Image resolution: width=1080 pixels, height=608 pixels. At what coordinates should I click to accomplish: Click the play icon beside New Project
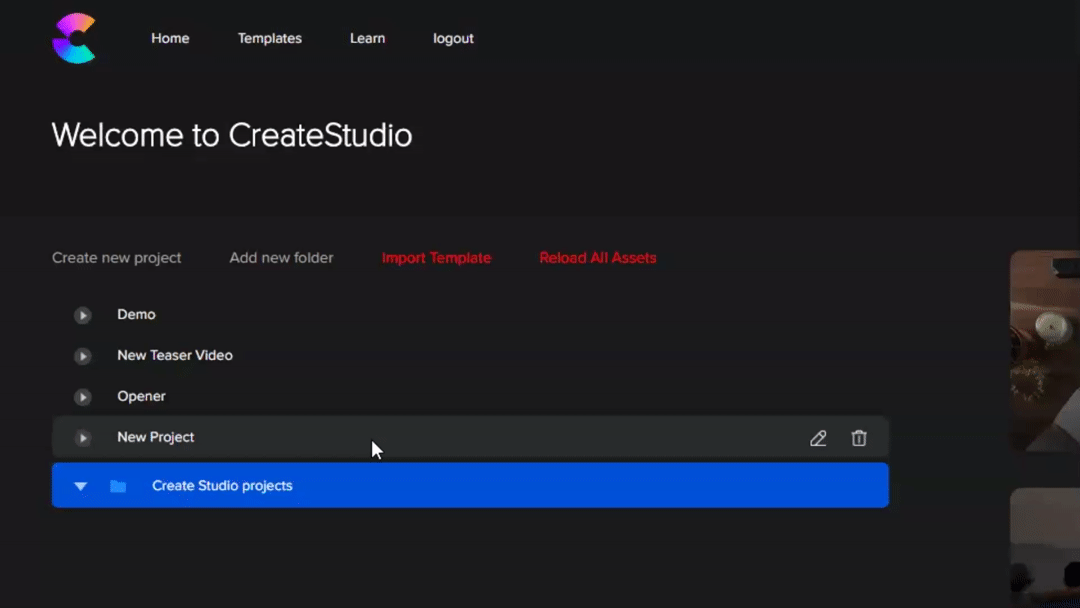[83, 438]
